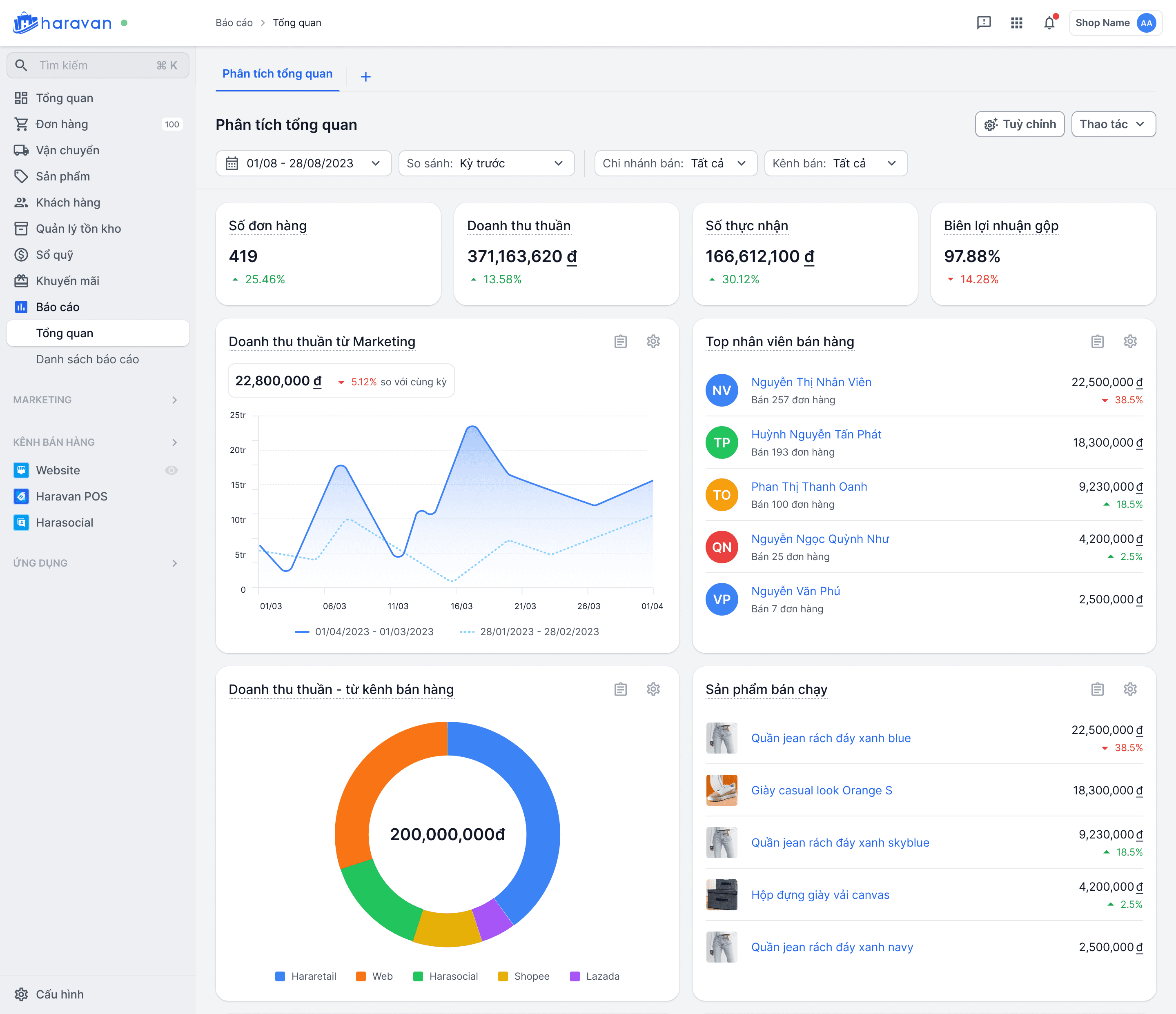The image size is (1176, 1014).
Task: Toggle the Shopee legend item
Action: [x=523, y=976]
